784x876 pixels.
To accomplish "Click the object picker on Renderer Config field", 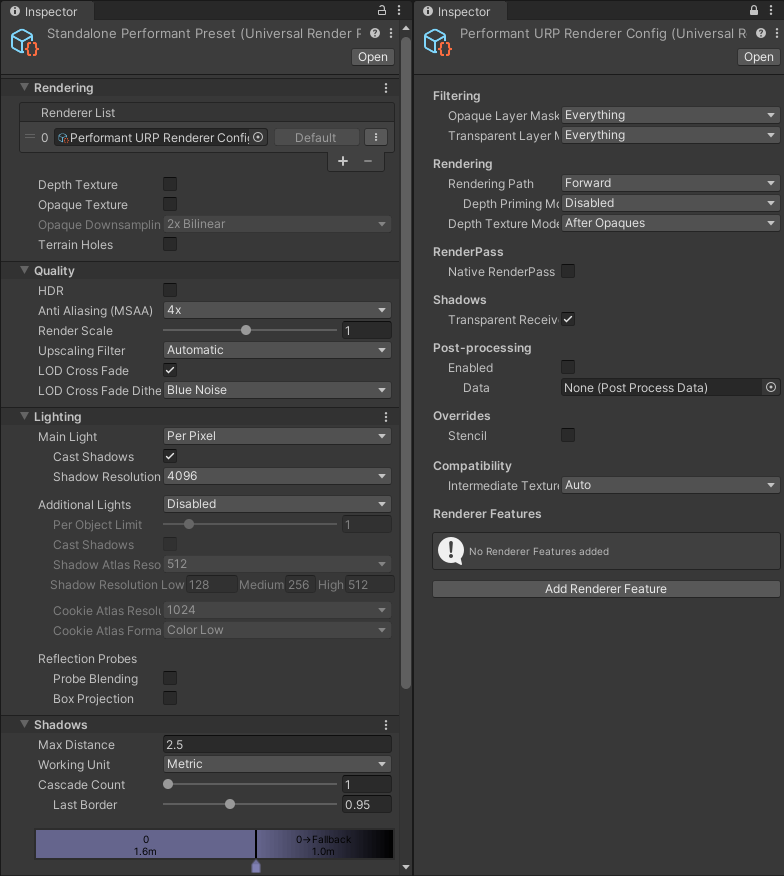I will [258, 137].
